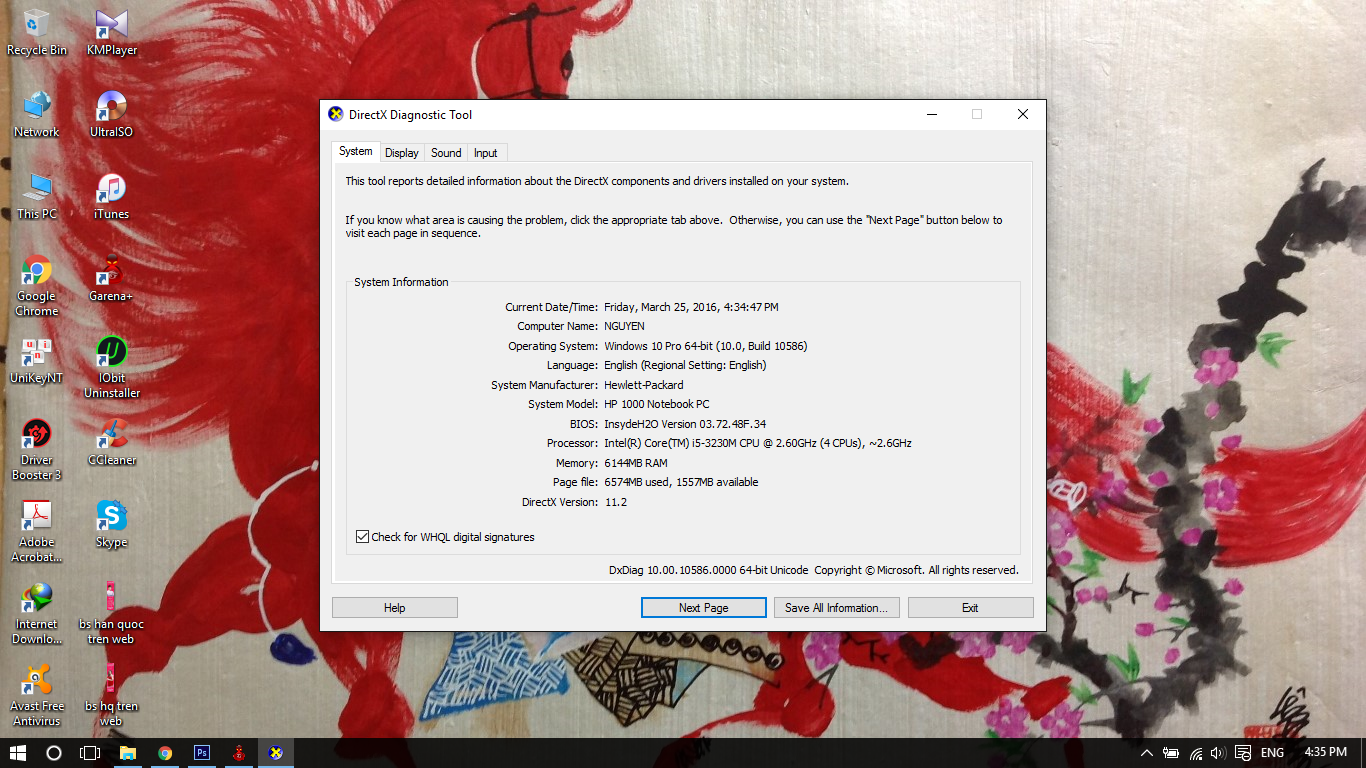Click the 6144MB RAM value
The height and width of the screenshot is (768, 1366).
click(636, 463)
